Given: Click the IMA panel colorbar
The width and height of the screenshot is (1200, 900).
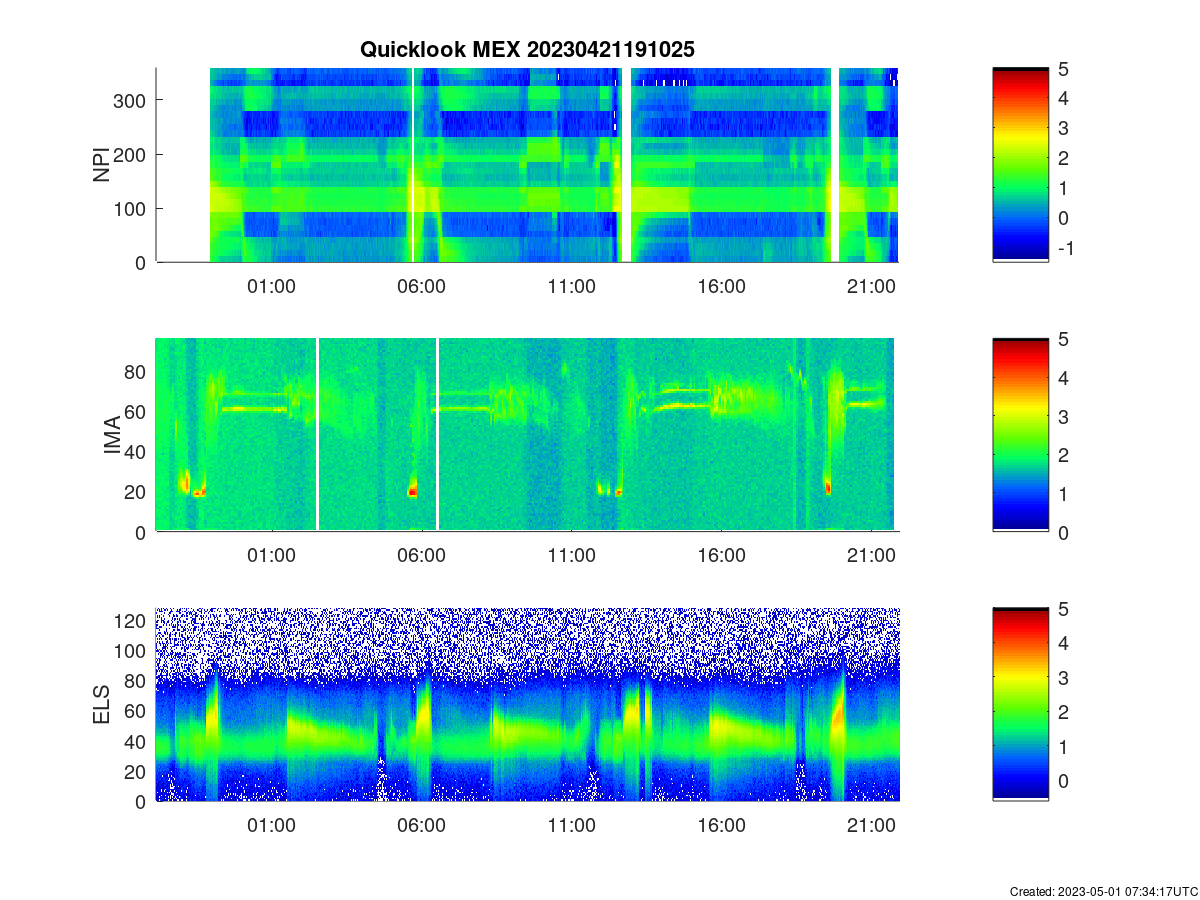Looking at the screenshot, I should pos(1020,435).
